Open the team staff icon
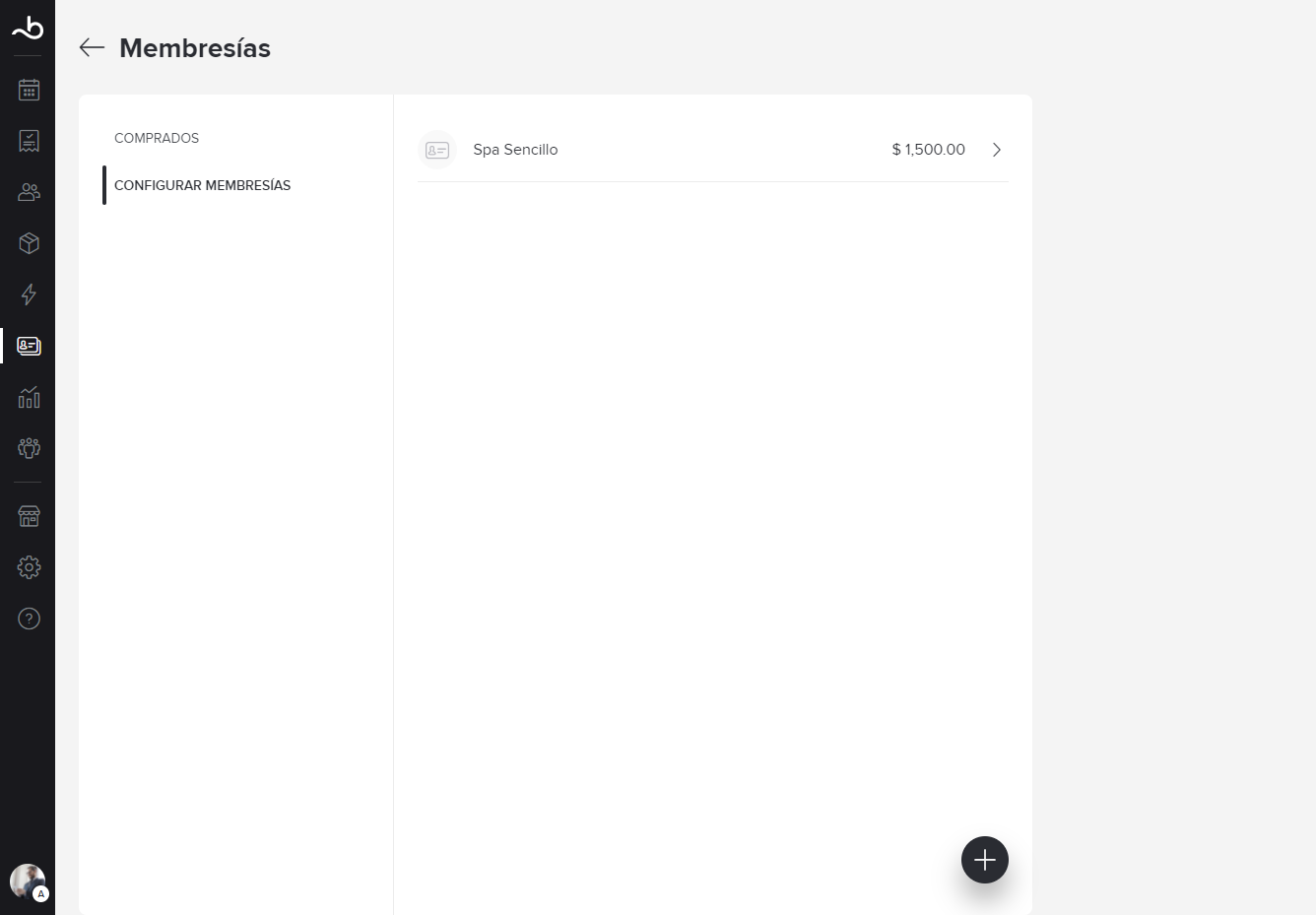1316x915 pixels. 29,448
